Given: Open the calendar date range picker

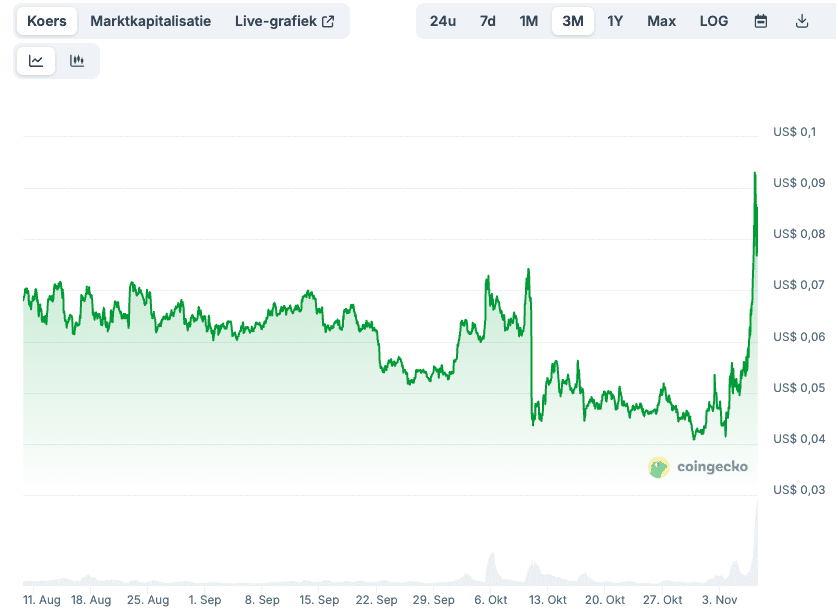Looking at the screenshot, I should 761,20.
